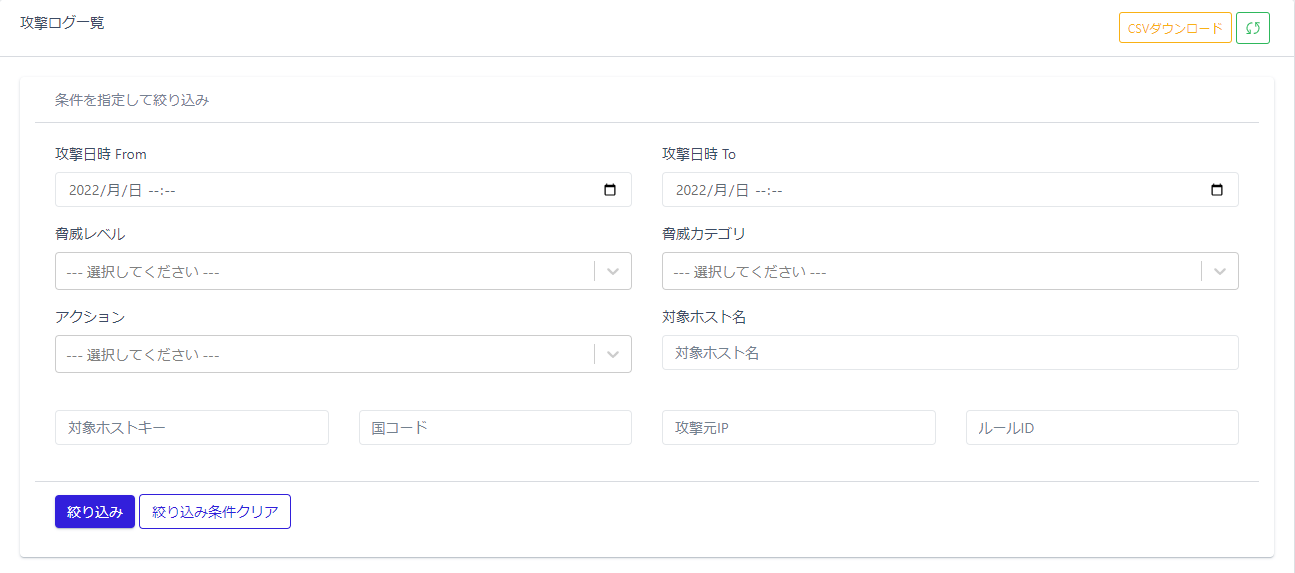
Task: Focus the 対象ホスト名 text field
Action: click(950, 352)
